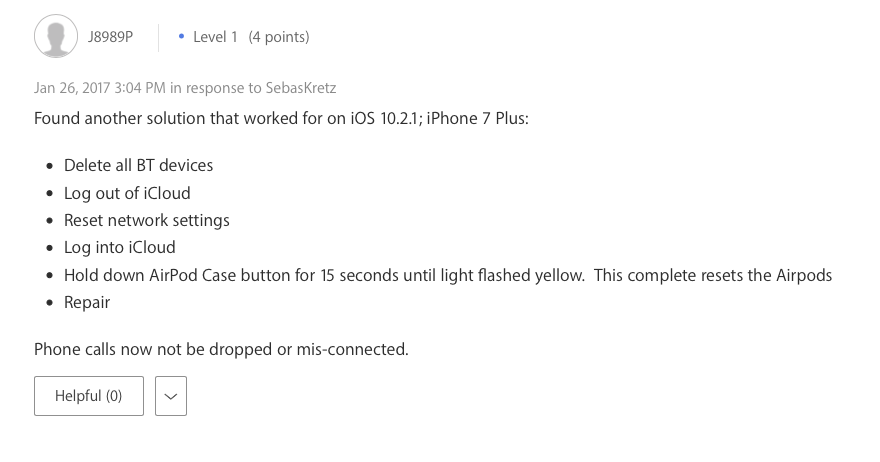The height and width of the screenshot is (462, 880).
Task: Click the Log out of iCloud step
Action: pos(127,193)
